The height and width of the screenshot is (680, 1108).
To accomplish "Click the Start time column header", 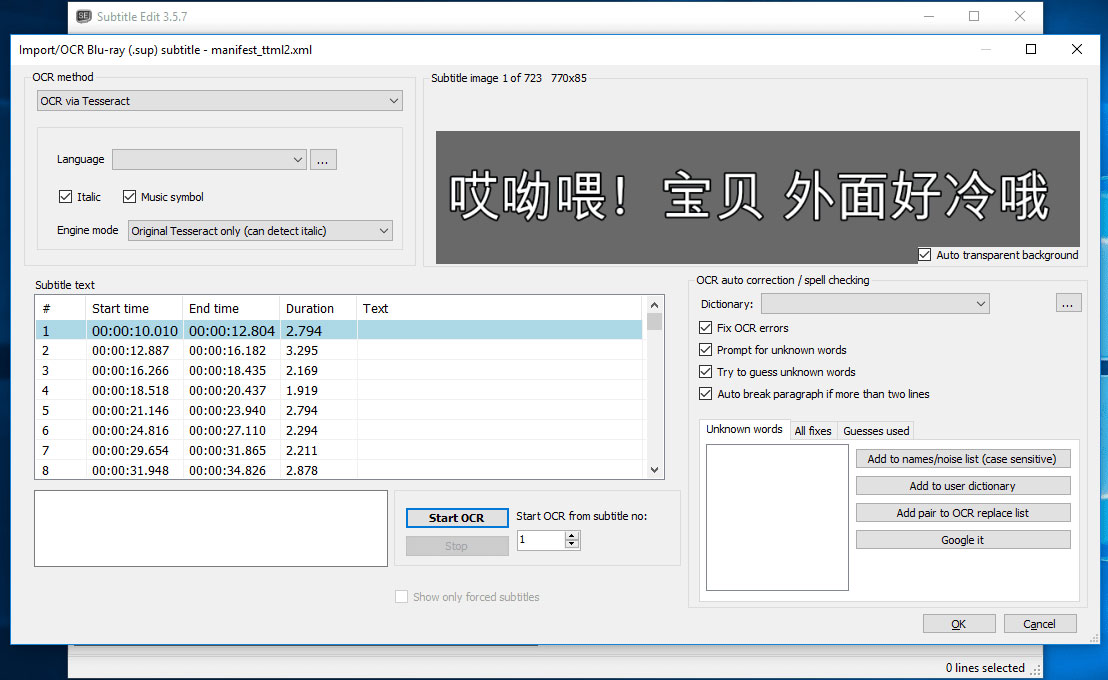I will click(134, 308).
